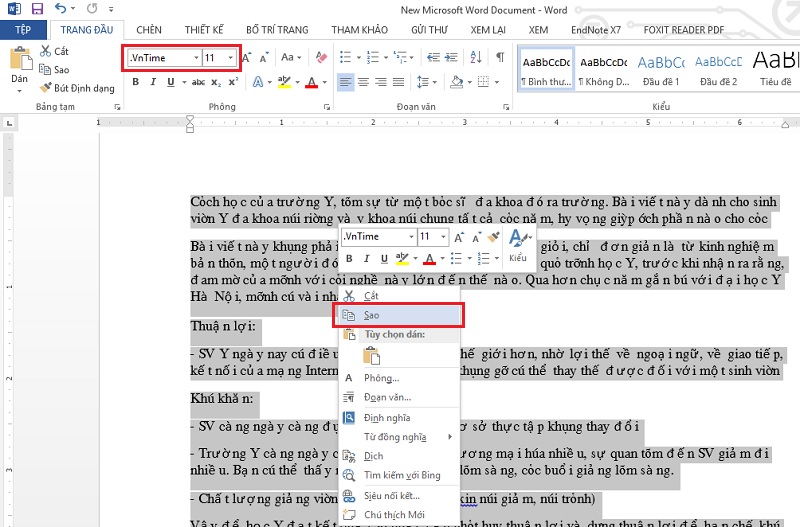The height and width of the screenshot is (527, 800).
Task: Click the bullet list icon in the ribbon
Action: [x=346, y=57]
